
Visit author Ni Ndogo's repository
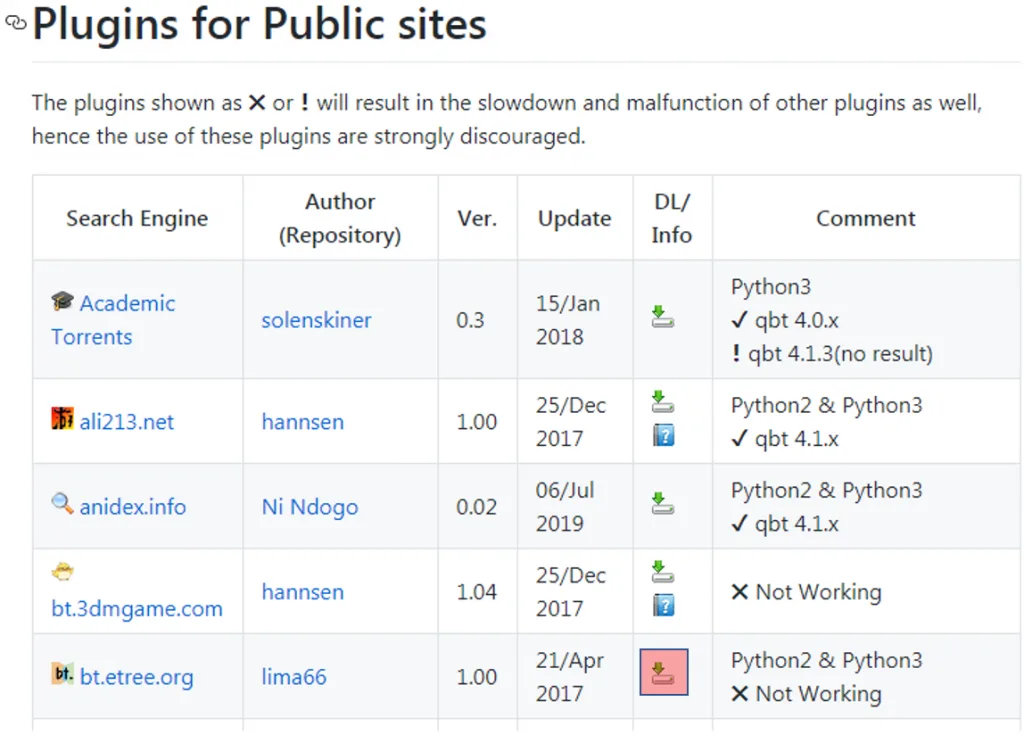310,507
